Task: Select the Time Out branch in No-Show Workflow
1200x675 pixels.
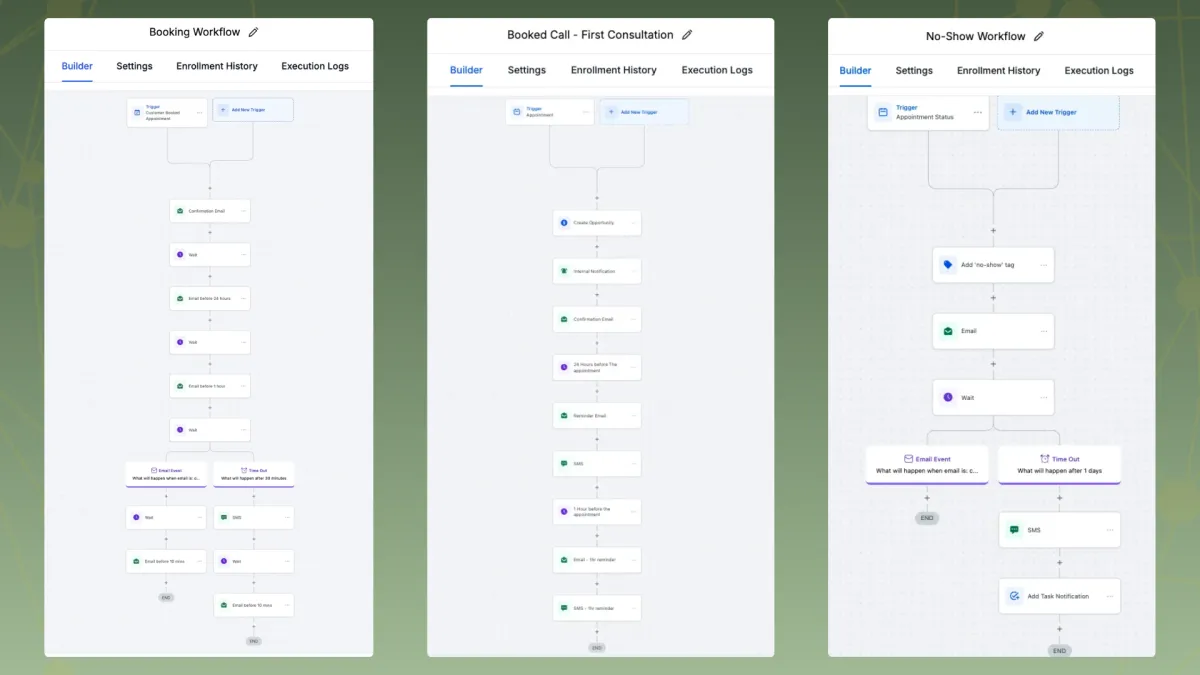Action: (x=1059, y=465)
